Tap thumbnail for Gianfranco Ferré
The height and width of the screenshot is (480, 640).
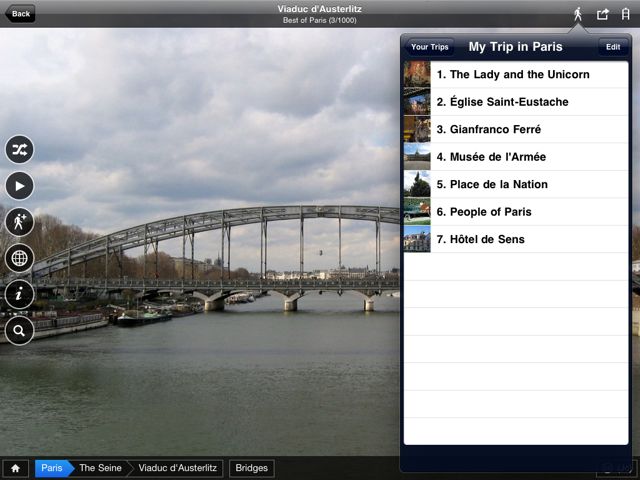[x=417, y=129]
